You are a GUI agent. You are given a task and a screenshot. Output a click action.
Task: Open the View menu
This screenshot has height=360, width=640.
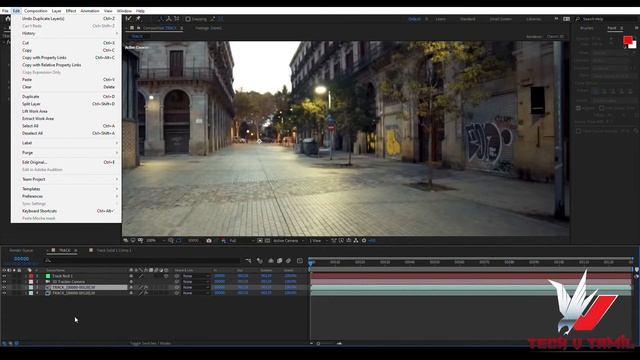coord(108,11)
